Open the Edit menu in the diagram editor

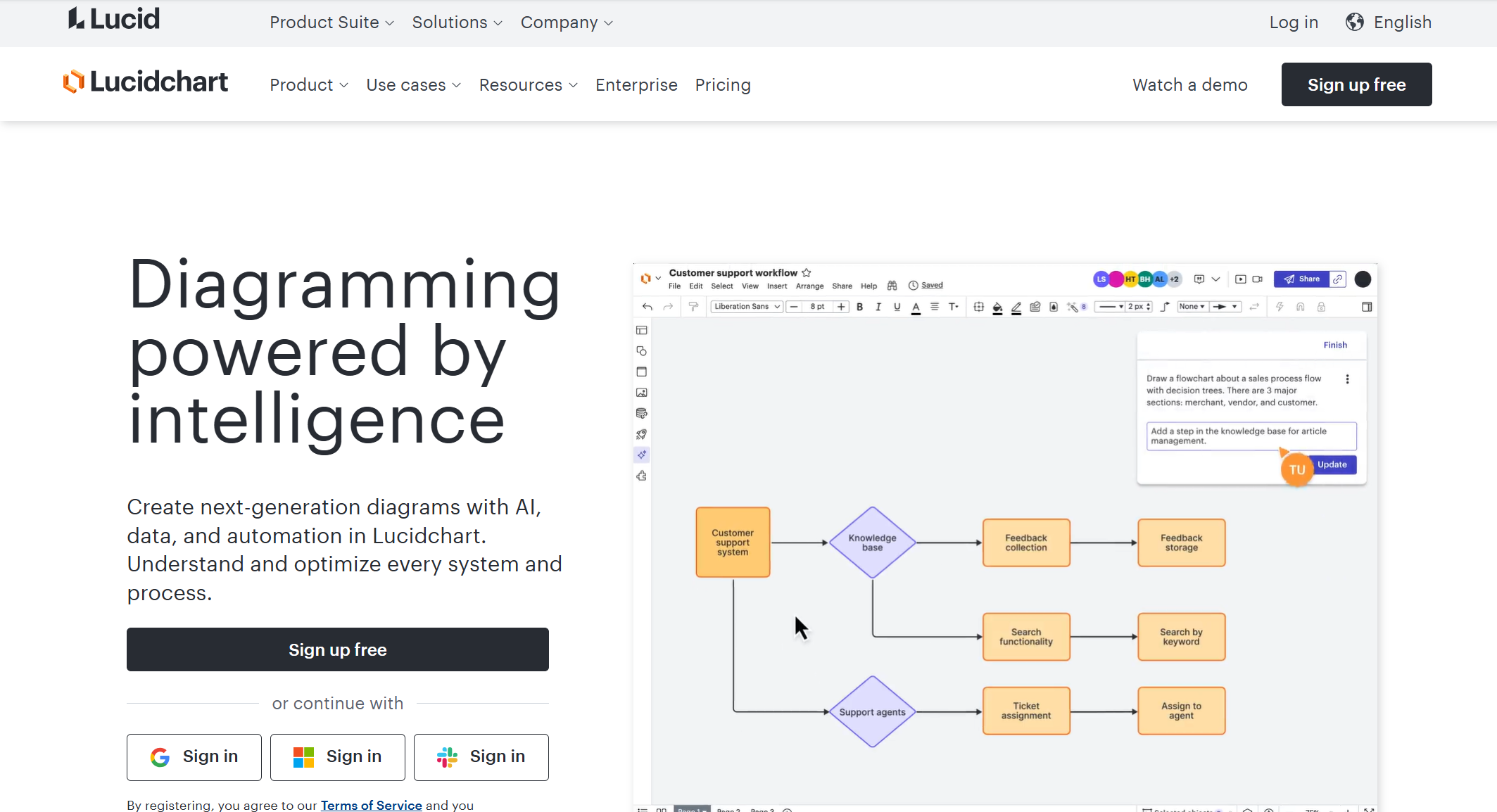(696, 286)
